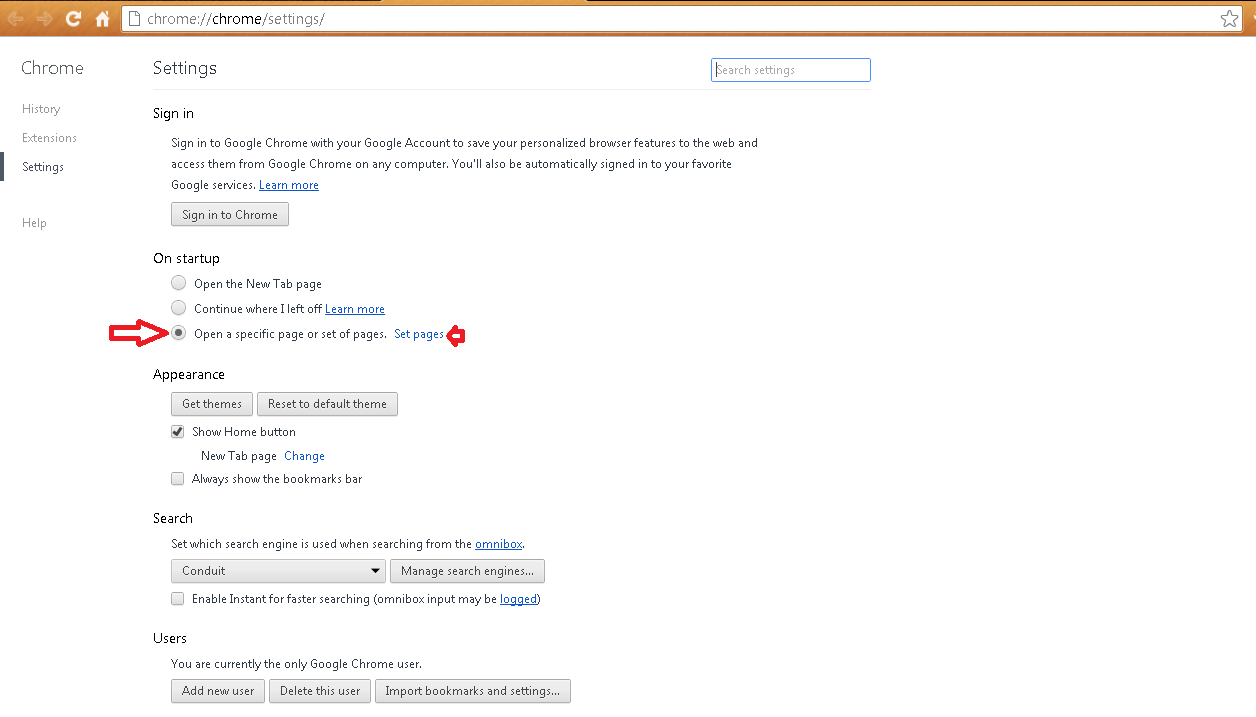The image size is (1256, 717).
Task: Click the browser Back arrow
Action: tap(15, 18)
